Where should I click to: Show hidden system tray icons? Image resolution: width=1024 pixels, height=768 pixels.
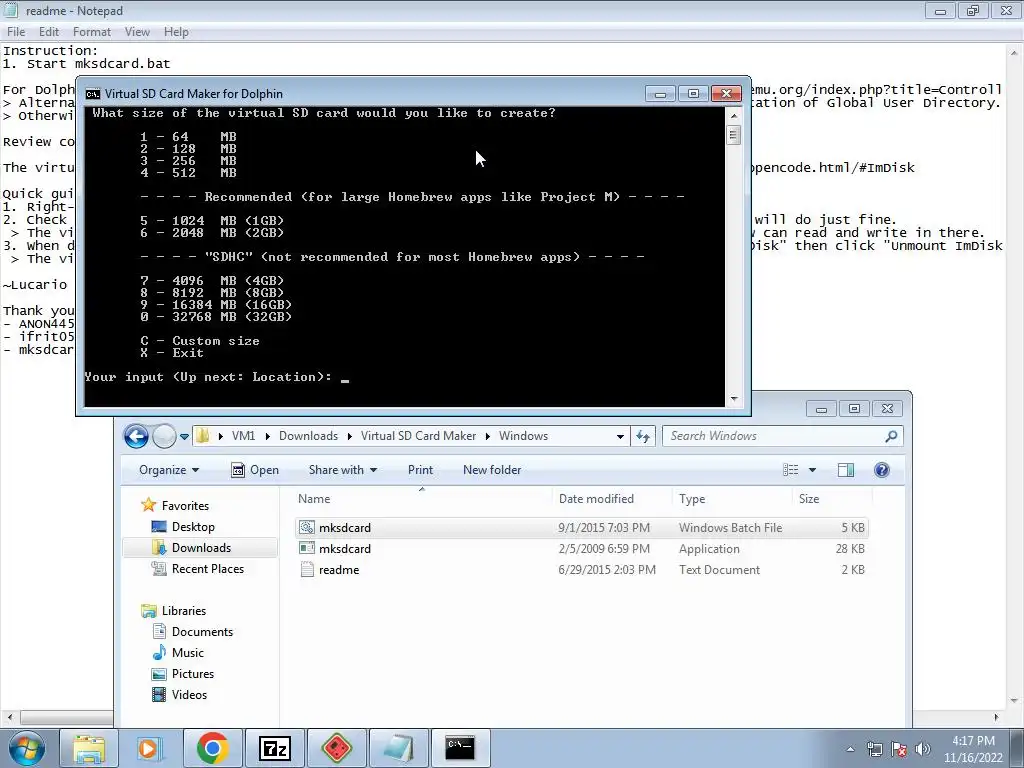pos(850,749)
